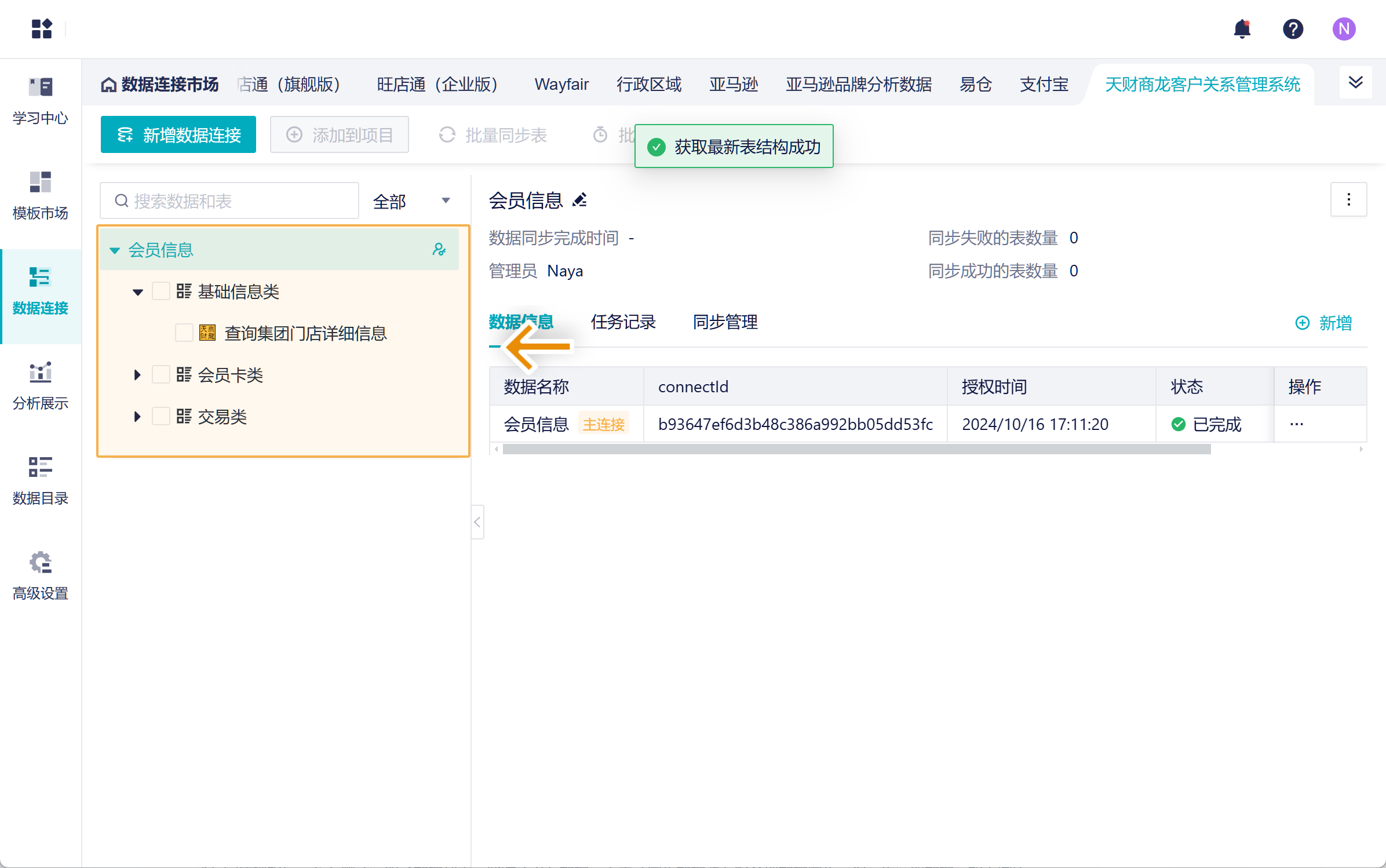Check the 基础信息类 checkbox

[161, 291]
